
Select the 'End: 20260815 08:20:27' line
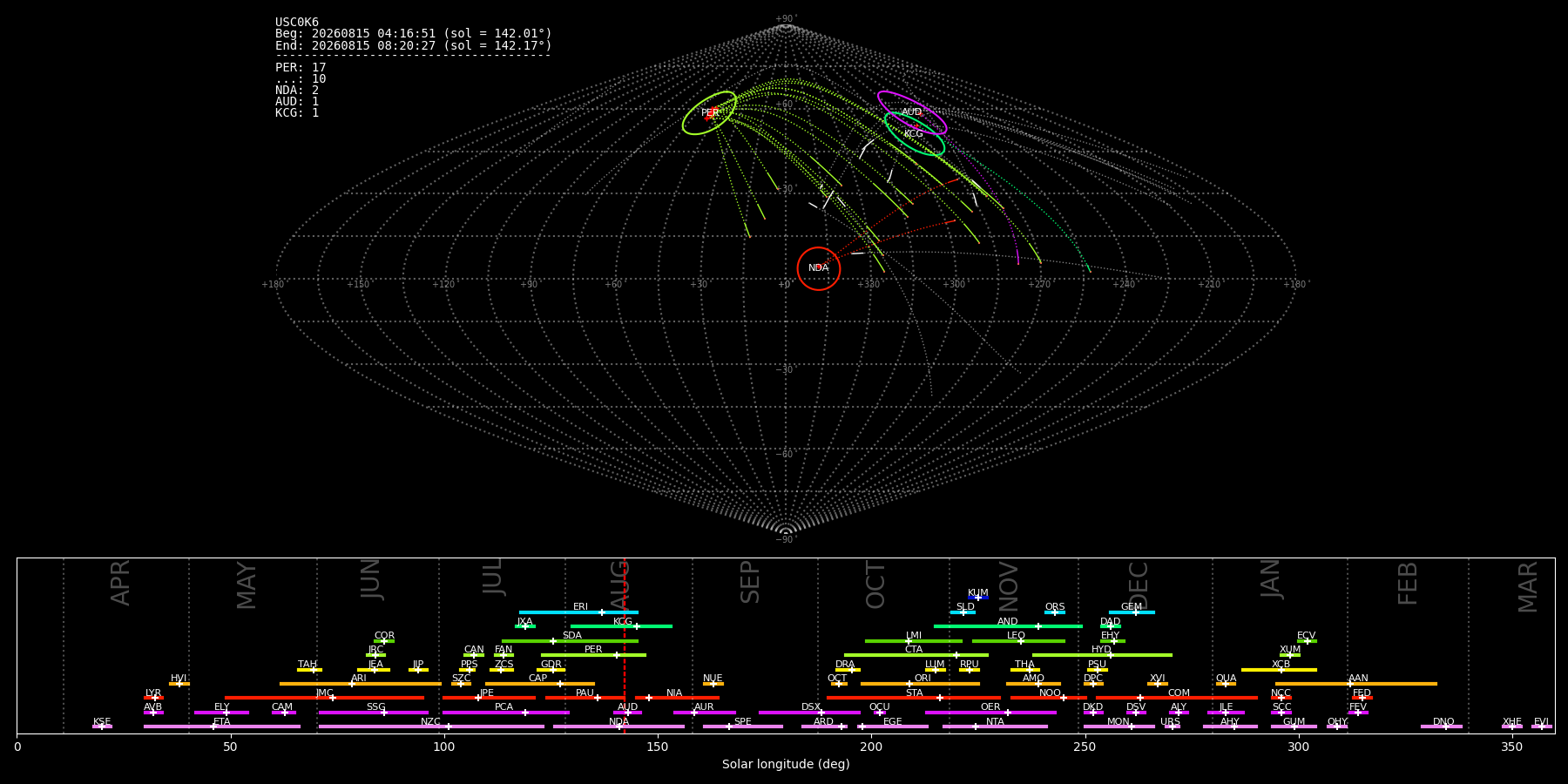(414, 45)
